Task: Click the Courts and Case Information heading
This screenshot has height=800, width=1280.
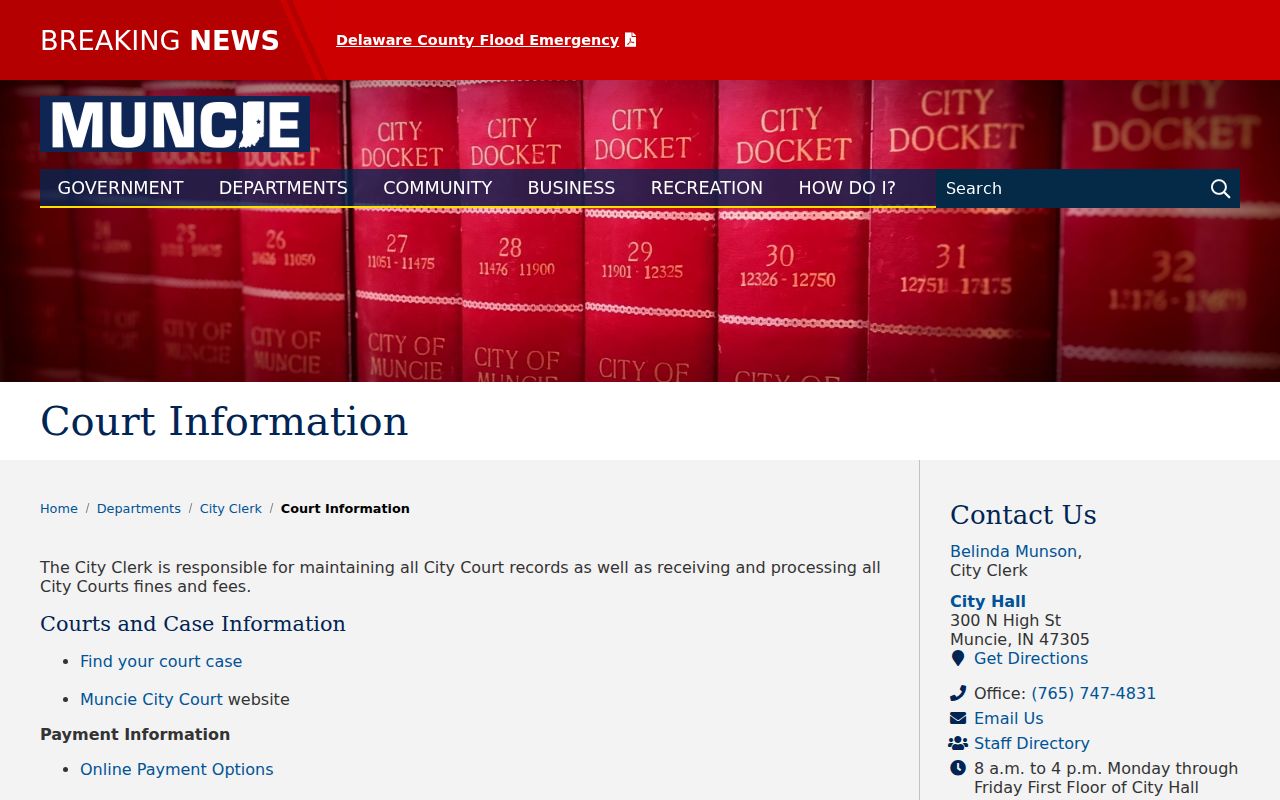Action: 193,624
